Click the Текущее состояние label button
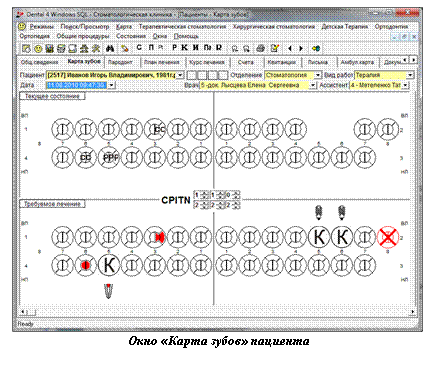 52,96
